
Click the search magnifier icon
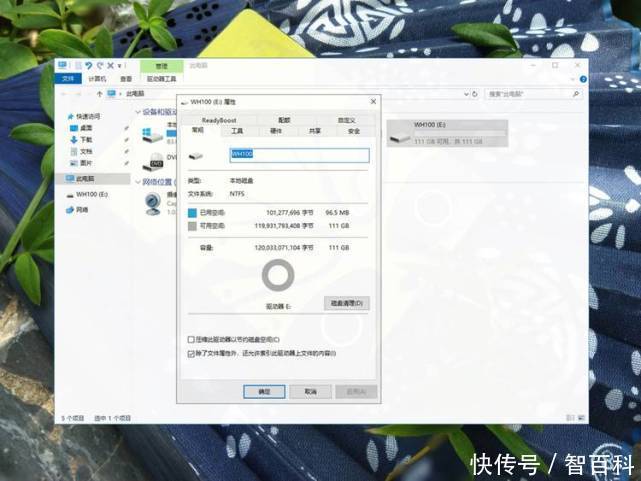(x=576, y=94)
